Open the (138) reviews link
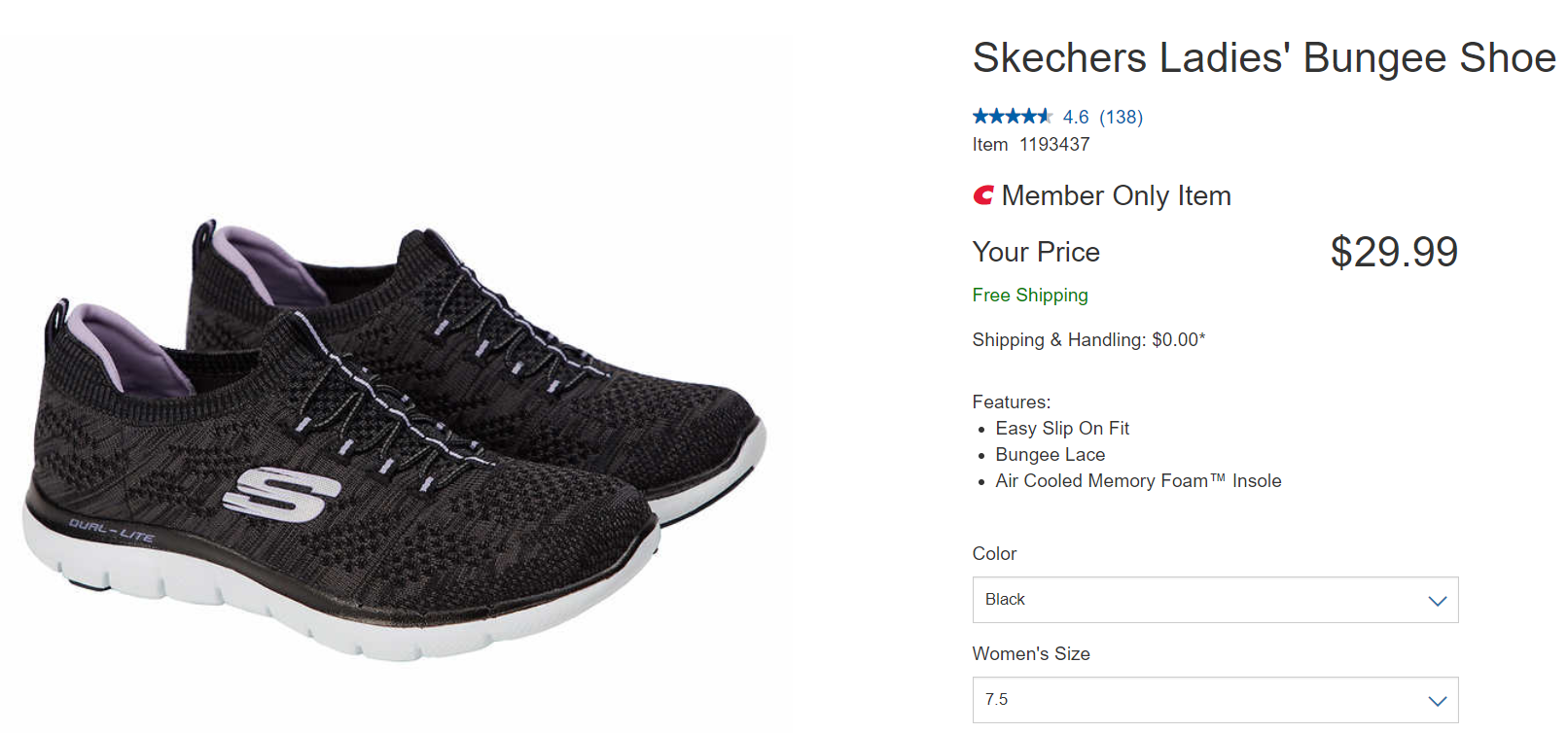 tap(1121, 118)
